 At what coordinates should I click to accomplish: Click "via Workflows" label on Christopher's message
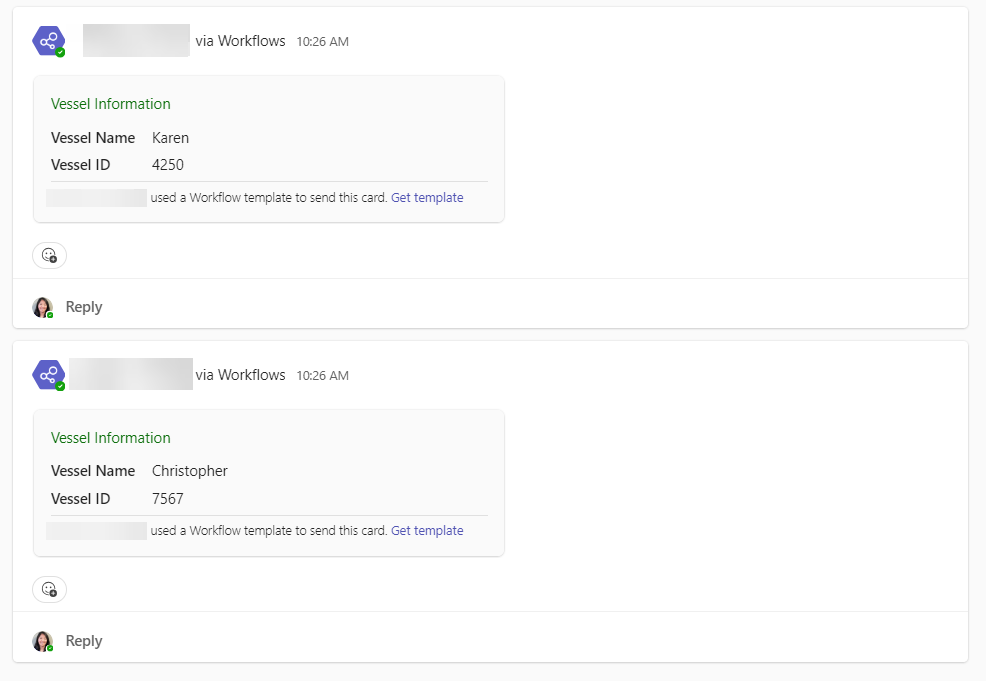pyautogui.click(x=240, y=375)
